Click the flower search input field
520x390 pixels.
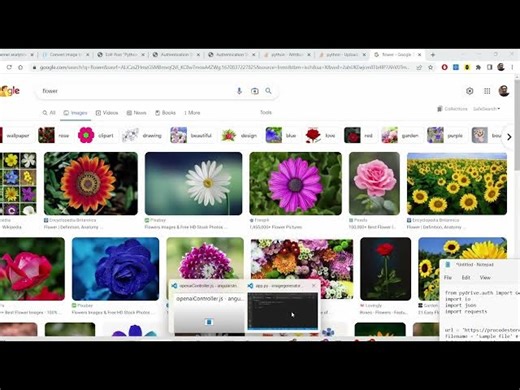137,91
